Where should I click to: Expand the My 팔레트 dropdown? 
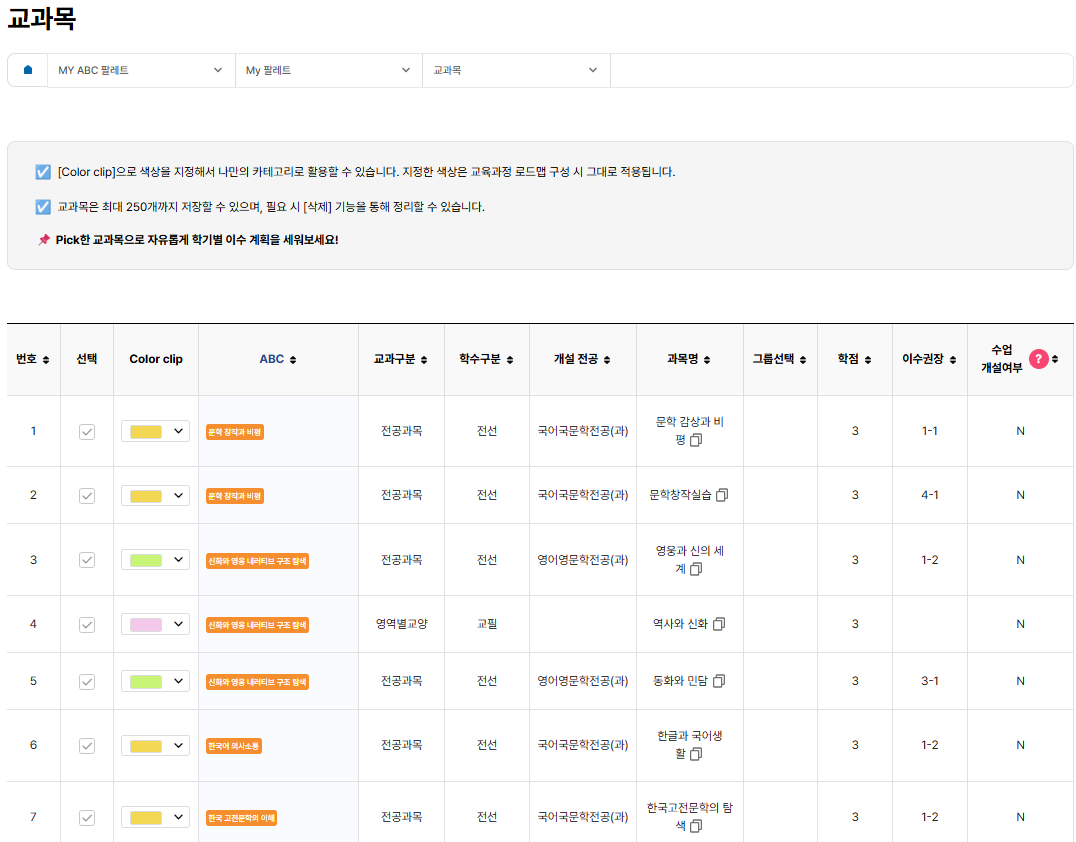[x=328, y=70]
